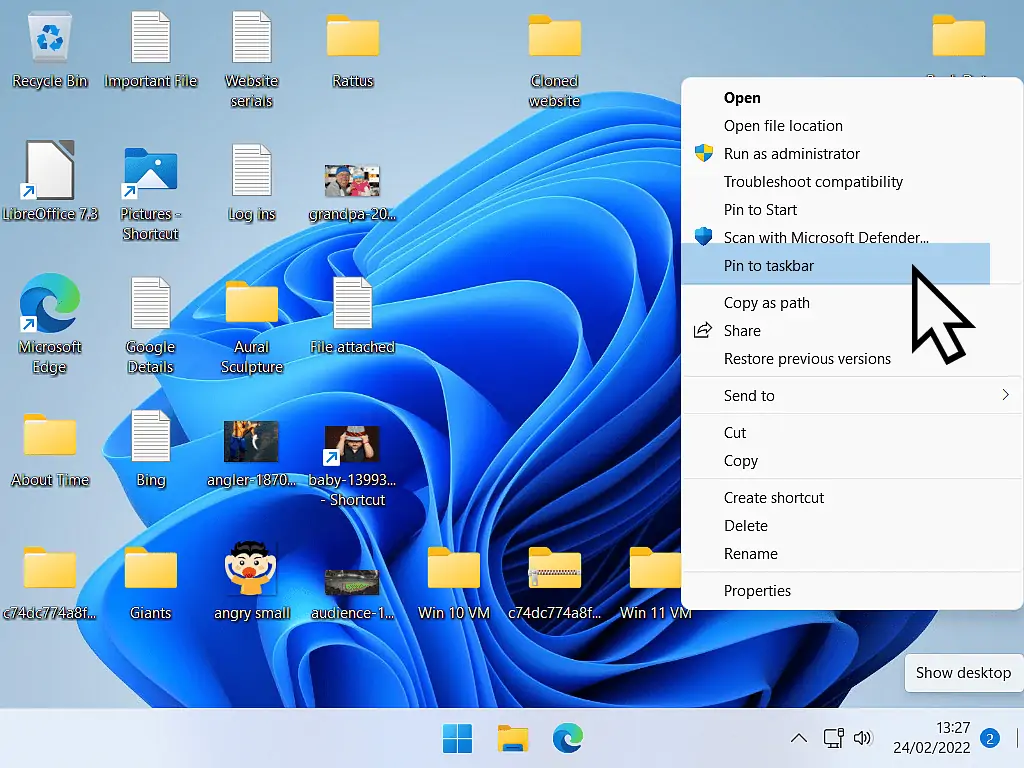The height and width of the screenshot is (768, 1024).
Task: Expand the hidden system tray icons chevron
Action: pyautogui.click(x=798, y=739)
